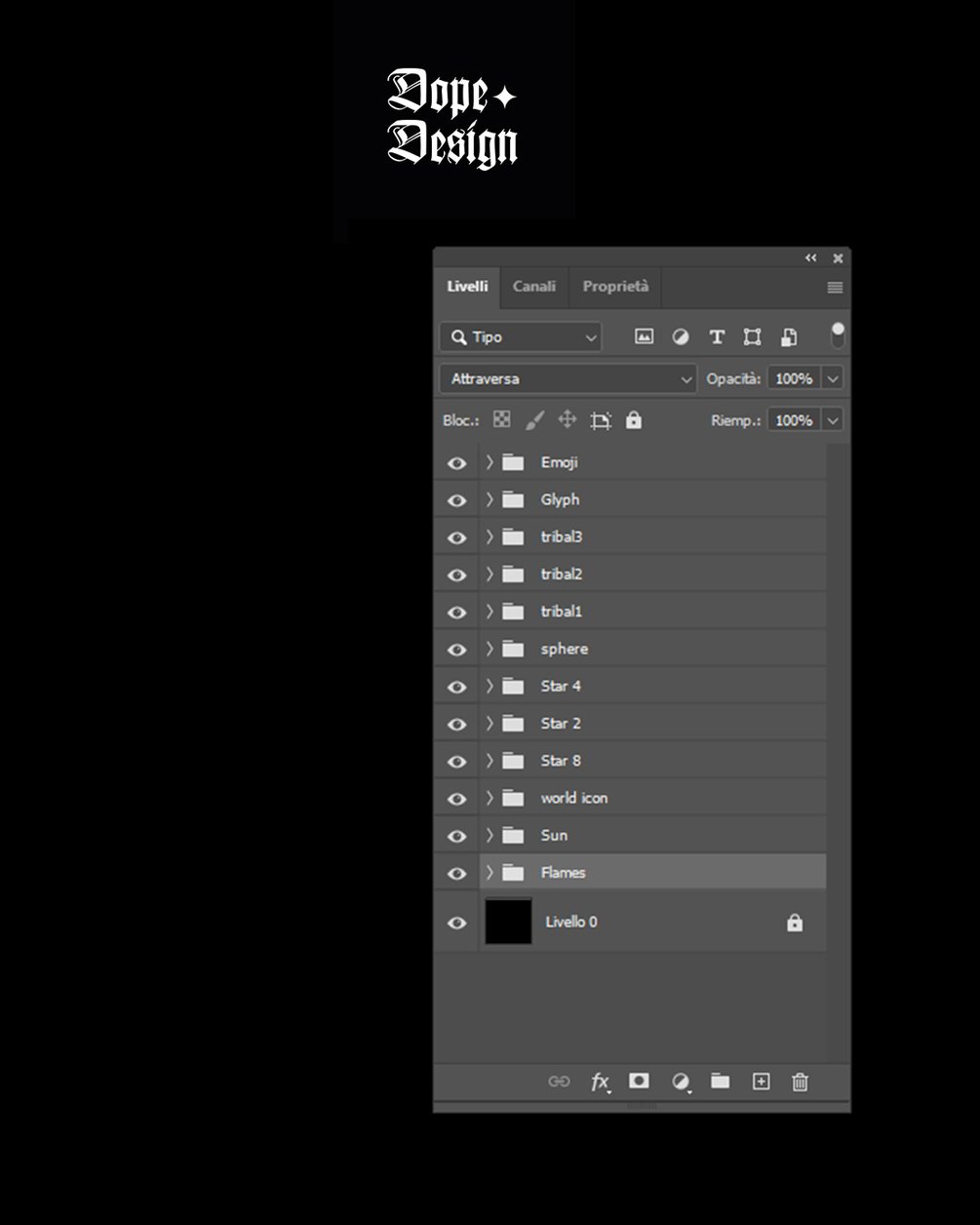Viewport: 980px width, 1225px height.
Task: Create a new group with the folder icon
Action: [x=720, y=1082]
